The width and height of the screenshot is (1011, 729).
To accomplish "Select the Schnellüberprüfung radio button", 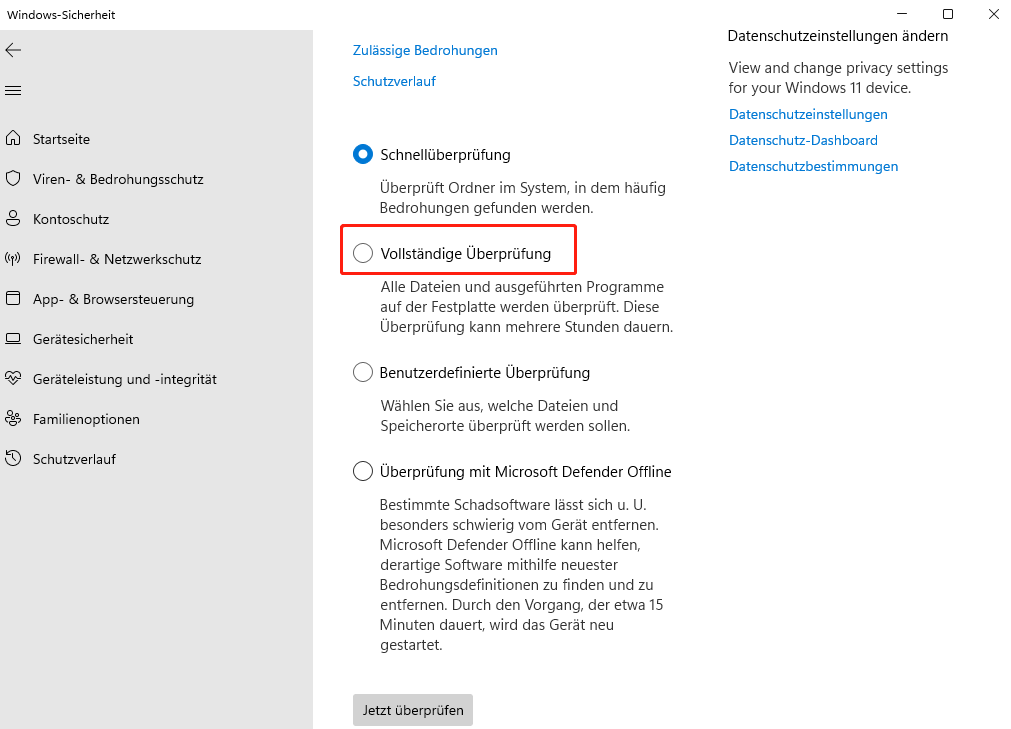I will (363, 155).
